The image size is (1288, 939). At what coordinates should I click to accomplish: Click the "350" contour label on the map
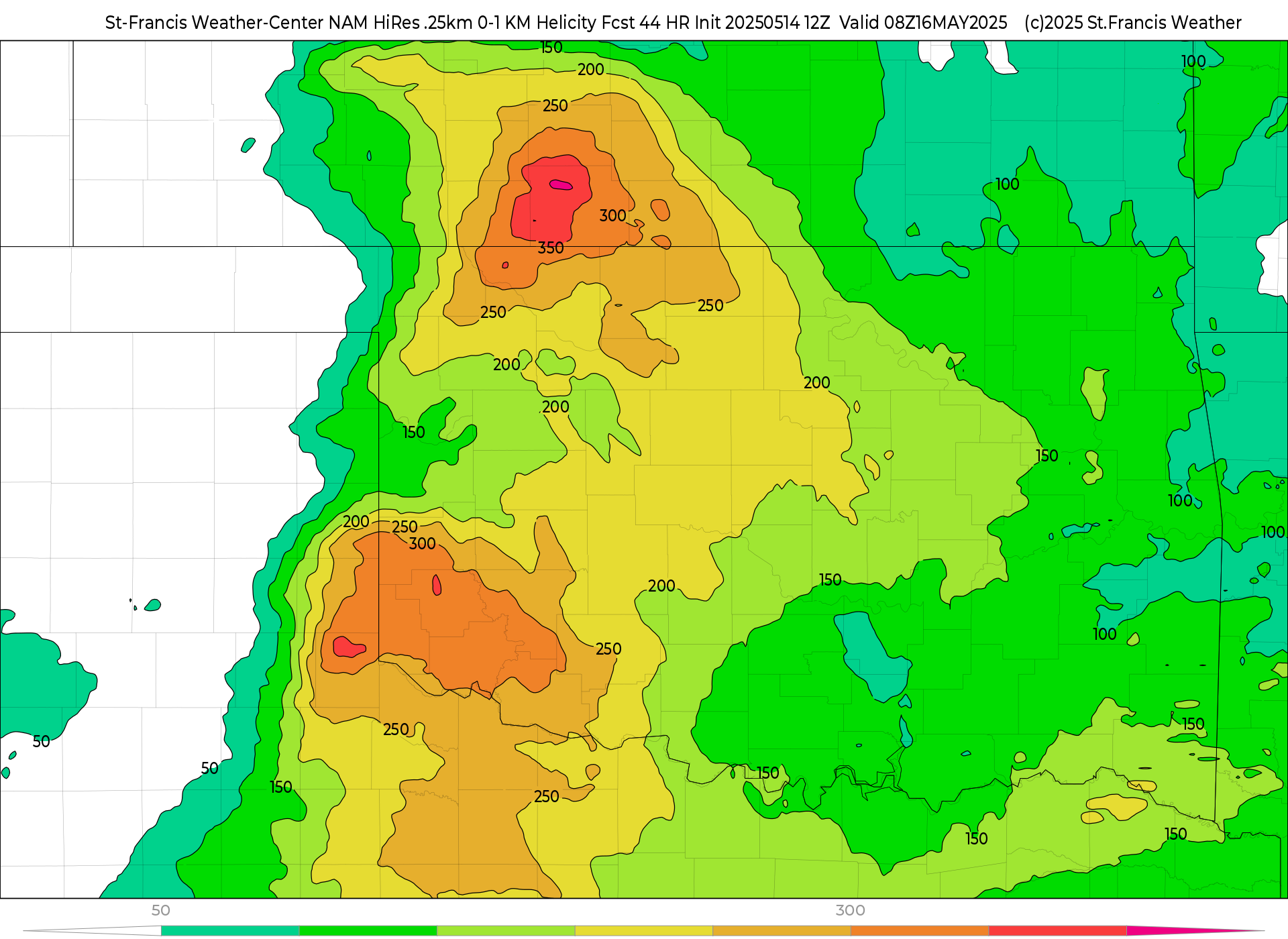[551, 248]
